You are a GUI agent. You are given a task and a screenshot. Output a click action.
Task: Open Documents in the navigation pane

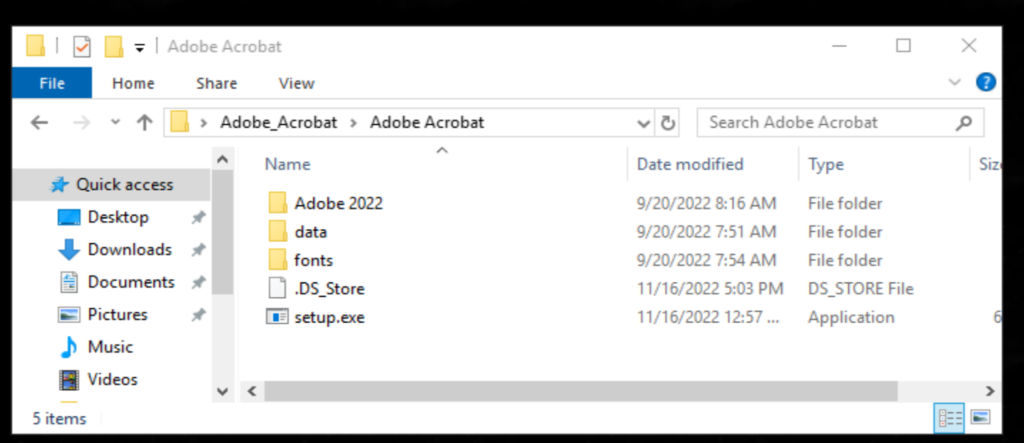(131, 282)
